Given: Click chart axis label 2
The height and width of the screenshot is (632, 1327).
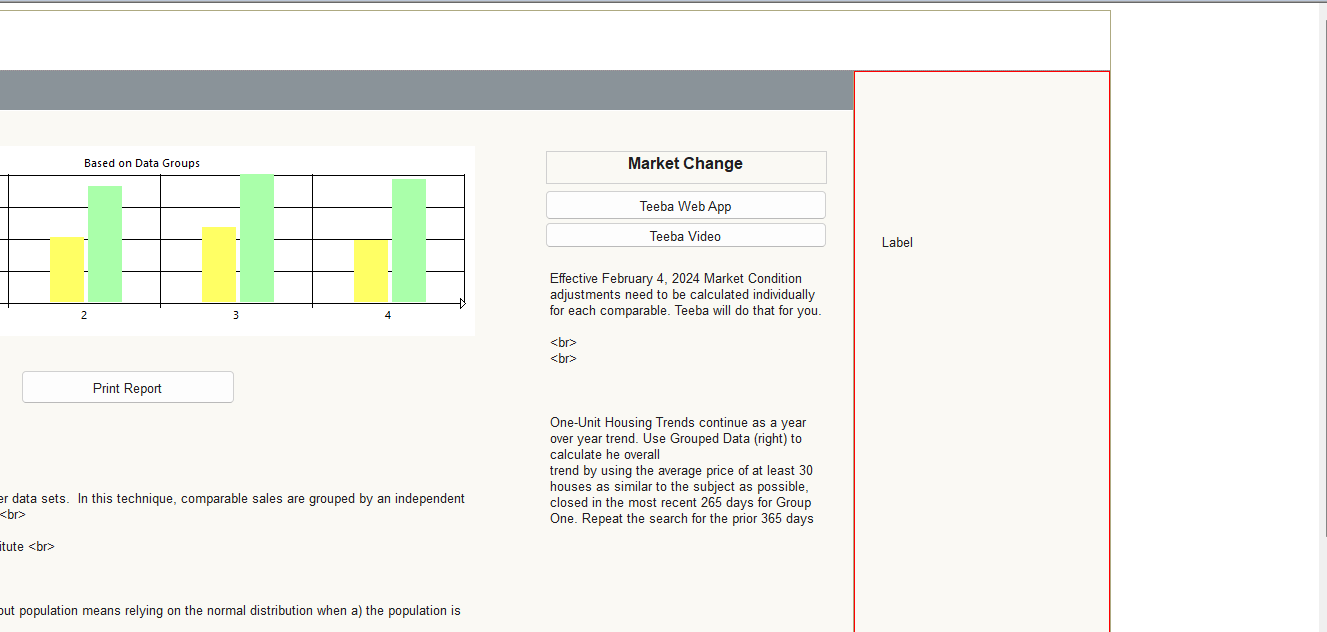Looking at the screenshot, I should [84, 315].
